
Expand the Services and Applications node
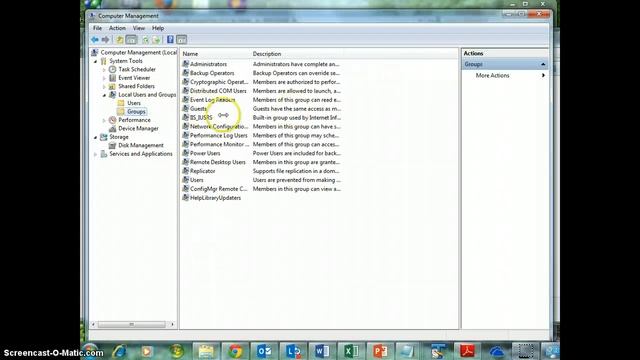tap(96, 154)
